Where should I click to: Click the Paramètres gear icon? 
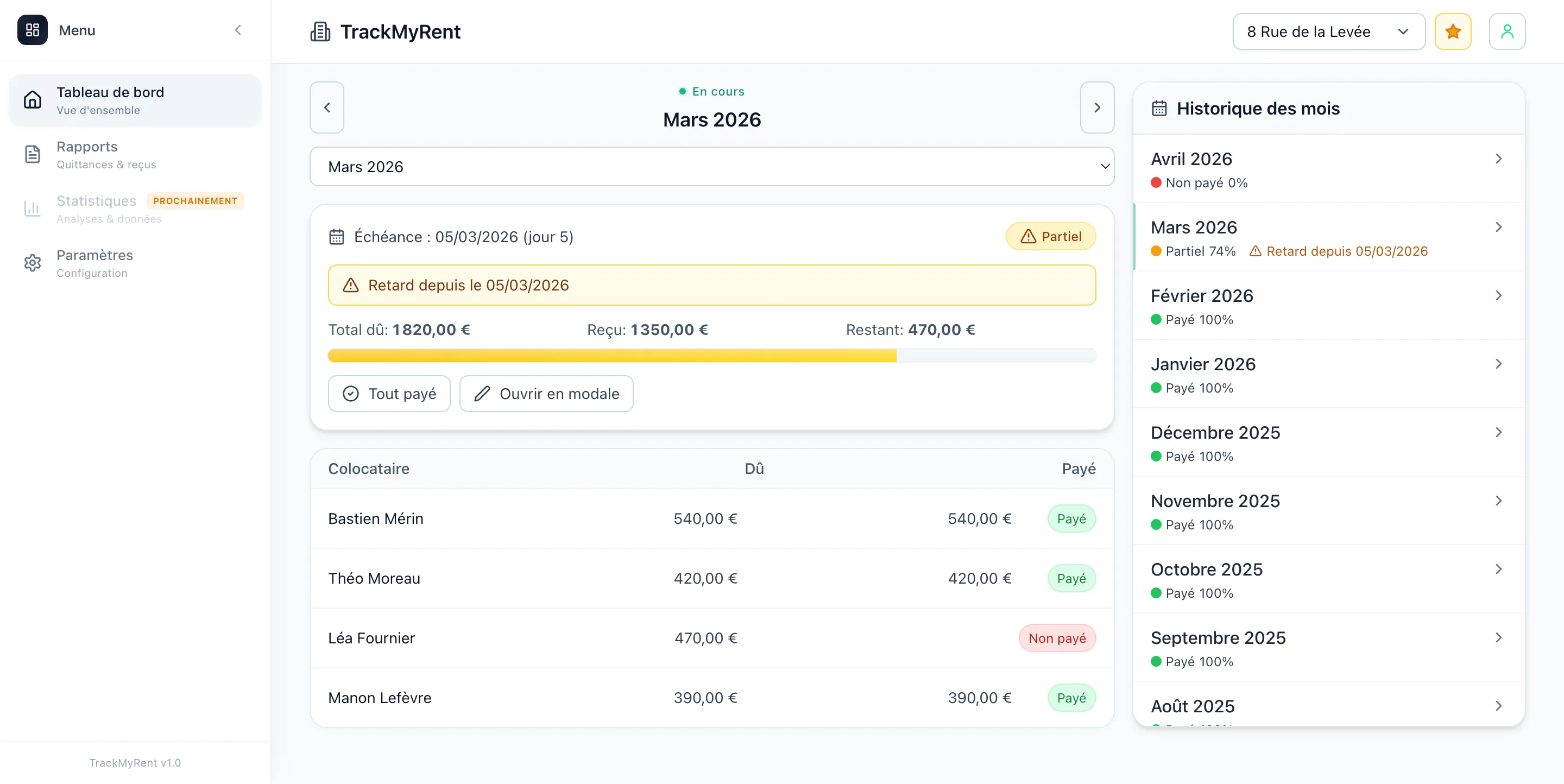(x=33, y=263)
